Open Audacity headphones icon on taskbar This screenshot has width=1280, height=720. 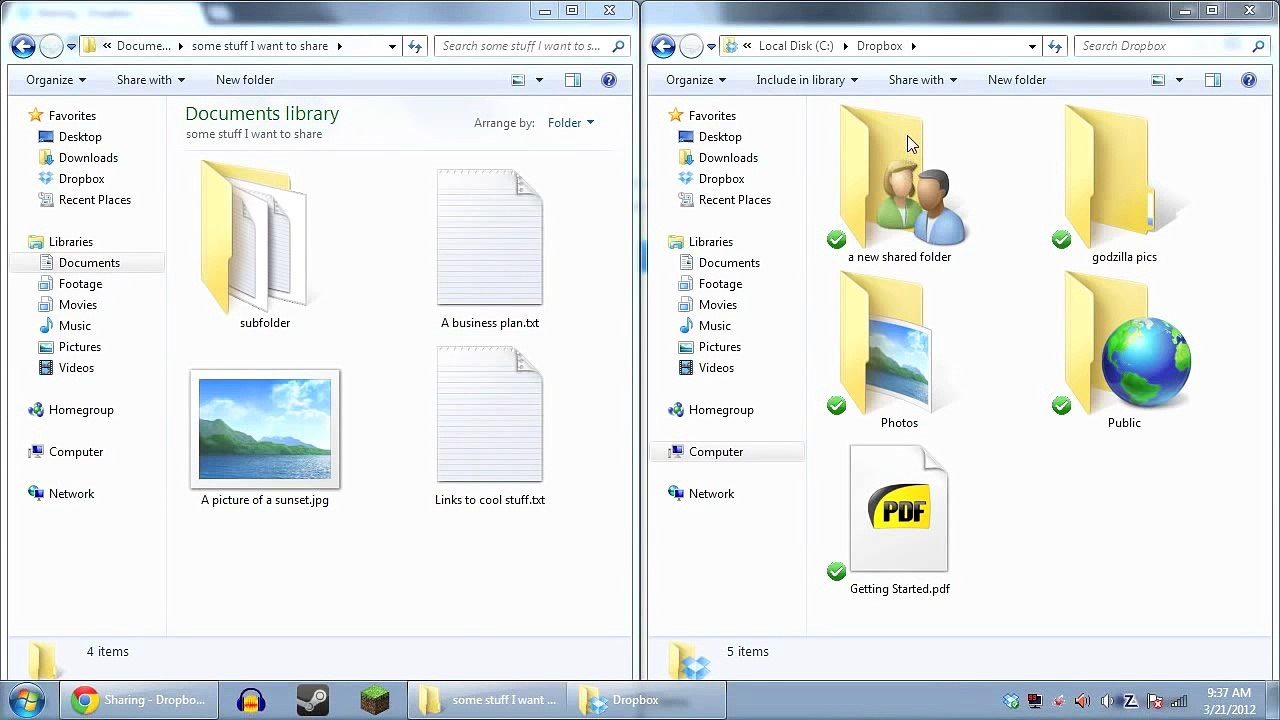click(250, 701)
